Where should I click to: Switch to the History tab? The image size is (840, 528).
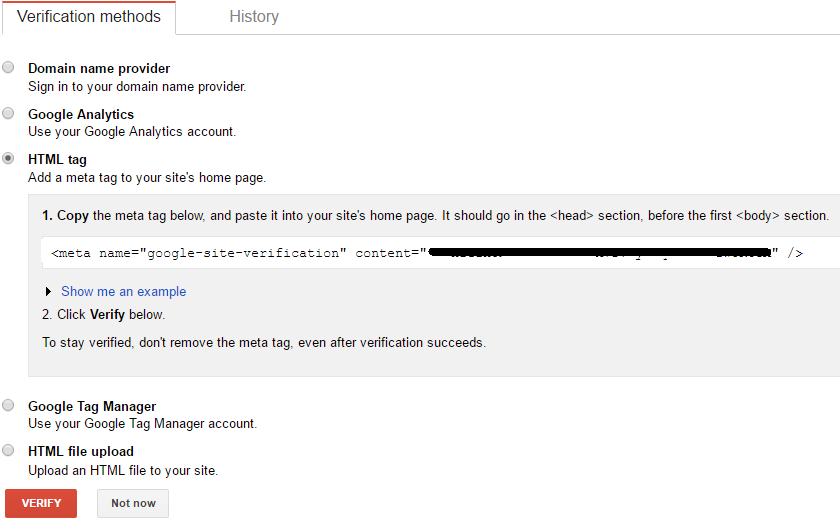click(x=254, y=17)
